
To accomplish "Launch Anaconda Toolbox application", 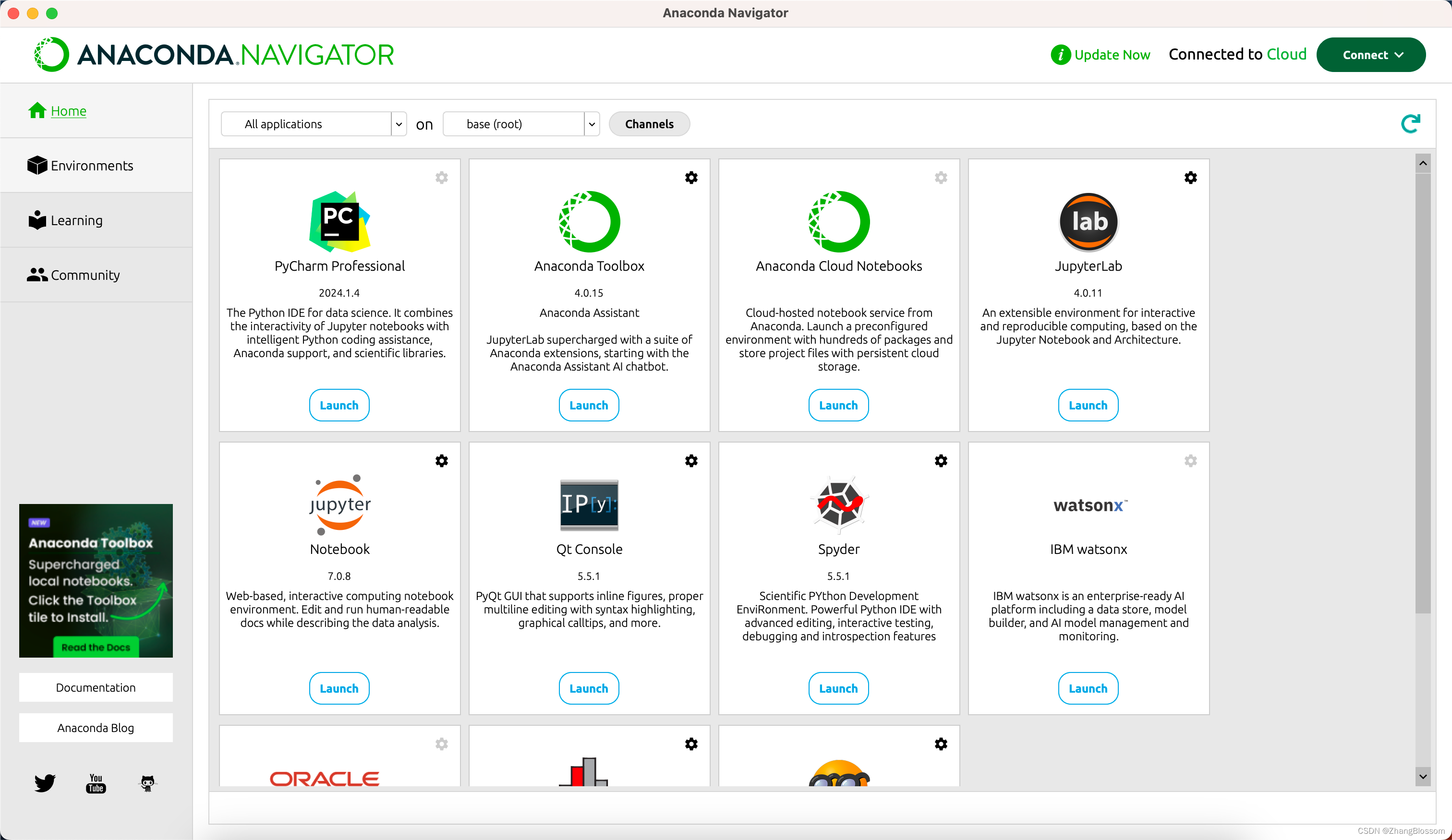I will pos(589,405).
